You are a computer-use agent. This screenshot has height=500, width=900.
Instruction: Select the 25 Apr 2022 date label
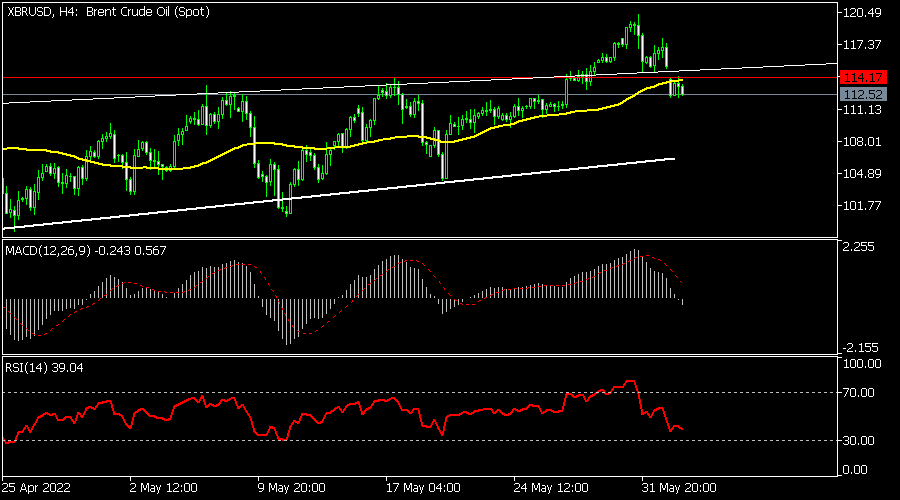36,488
